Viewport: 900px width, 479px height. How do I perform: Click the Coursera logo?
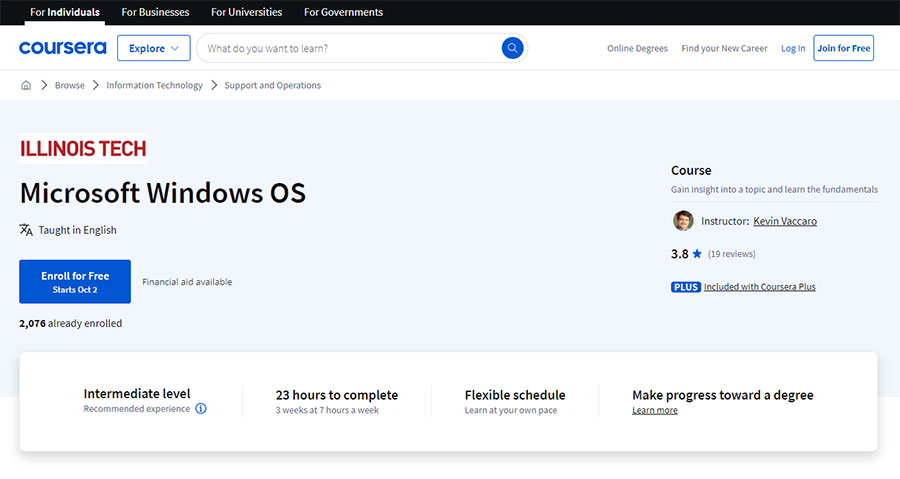[x=63, y=48]
